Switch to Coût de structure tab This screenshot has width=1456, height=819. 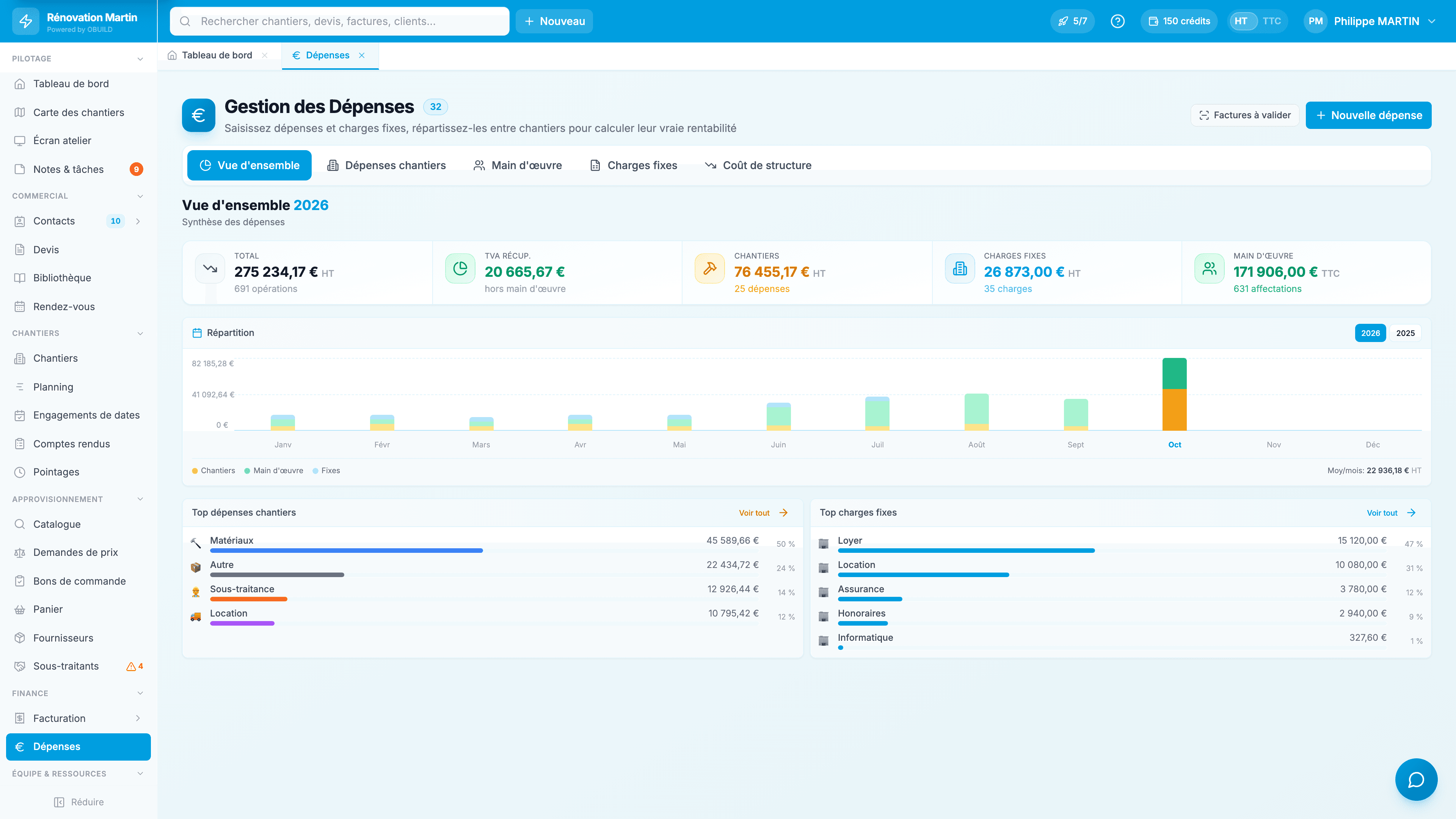(758, 165)
